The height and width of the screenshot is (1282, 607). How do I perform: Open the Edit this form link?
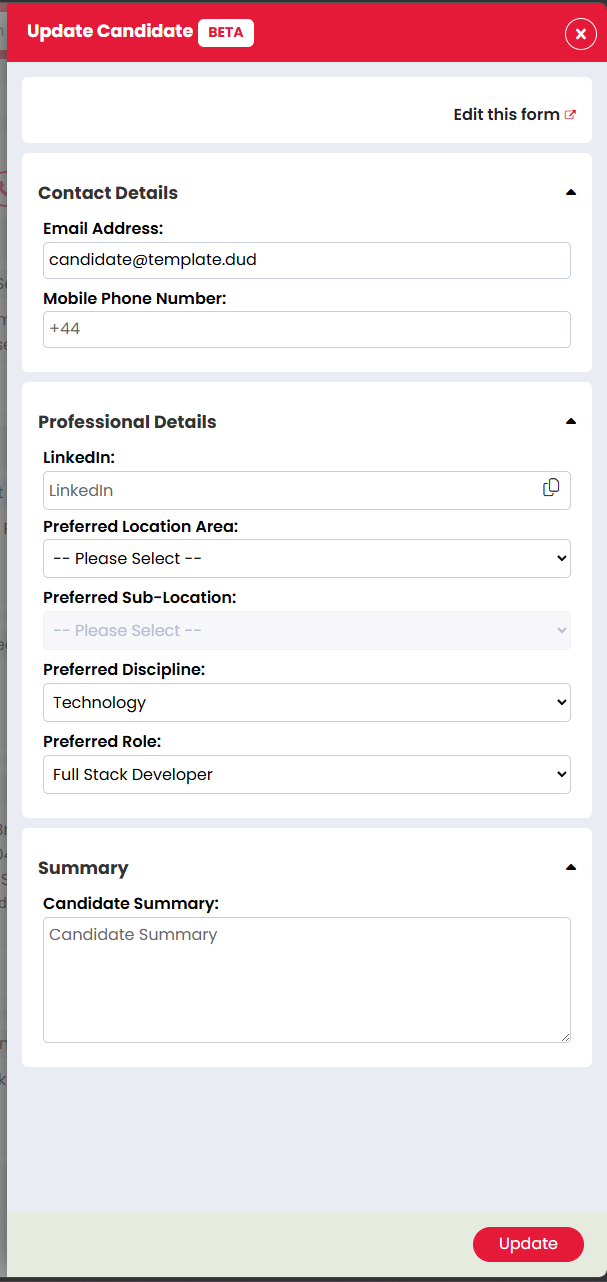pos(506,115)
